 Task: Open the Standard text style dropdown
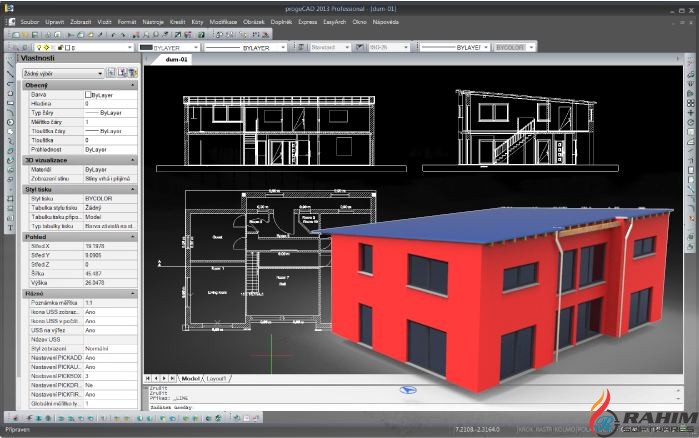[x=347, y=47]
